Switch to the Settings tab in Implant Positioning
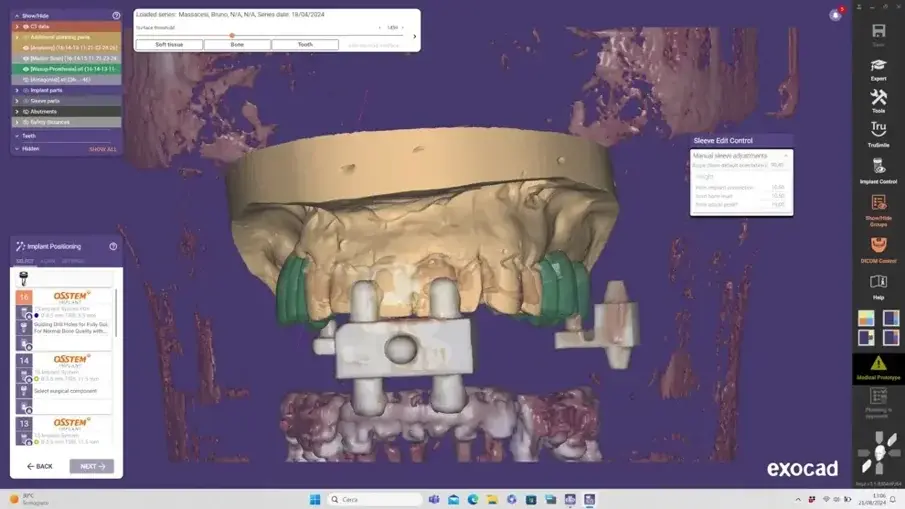This screenshot has width=905, height=509. pyautogui.click(x=74, y=261)
